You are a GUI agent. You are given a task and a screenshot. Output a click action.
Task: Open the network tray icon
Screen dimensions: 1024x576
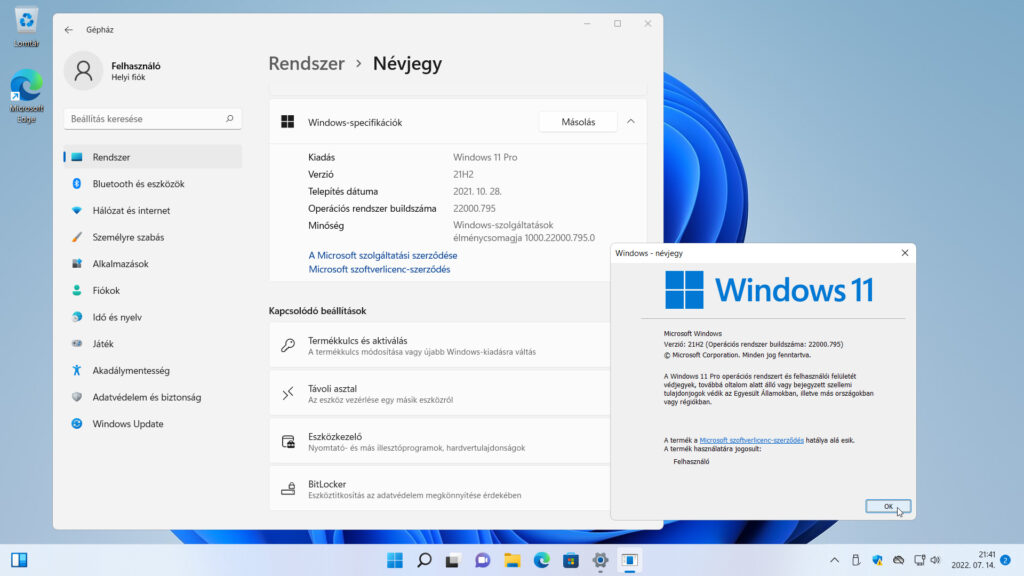pos(920,560)
